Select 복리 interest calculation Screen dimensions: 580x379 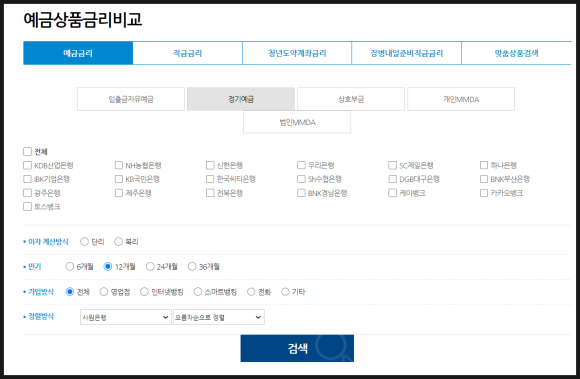pos(118,241)
